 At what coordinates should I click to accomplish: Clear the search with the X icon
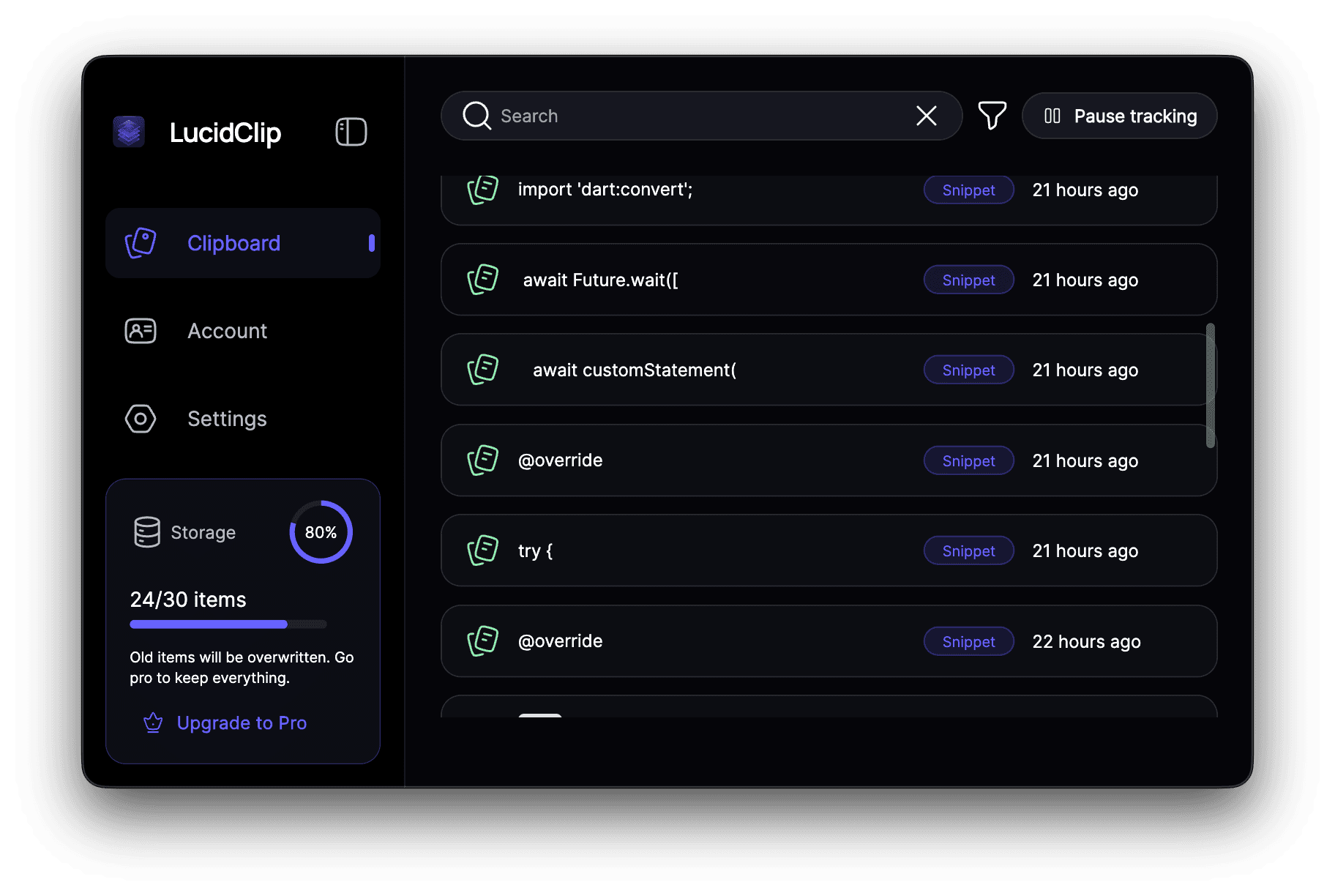pos(926,116)
